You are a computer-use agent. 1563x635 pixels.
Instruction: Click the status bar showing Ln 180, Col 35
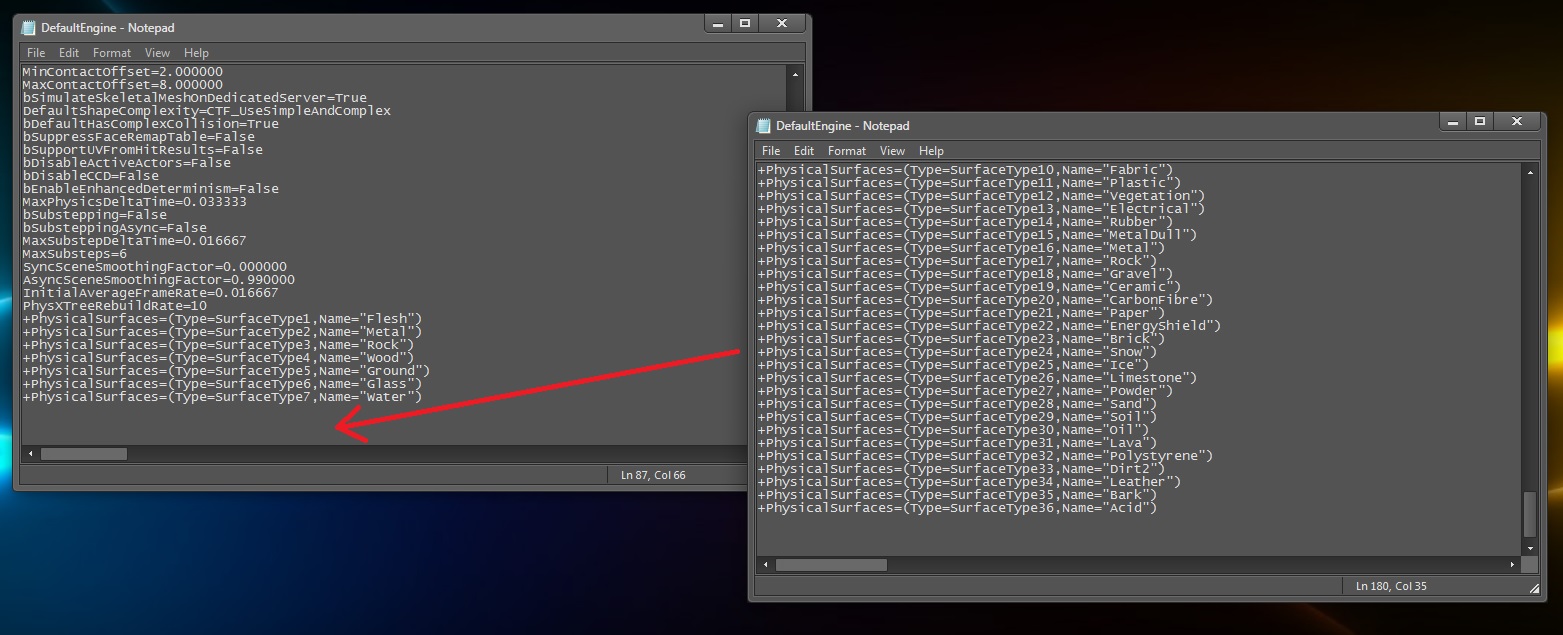(1392, 588)
